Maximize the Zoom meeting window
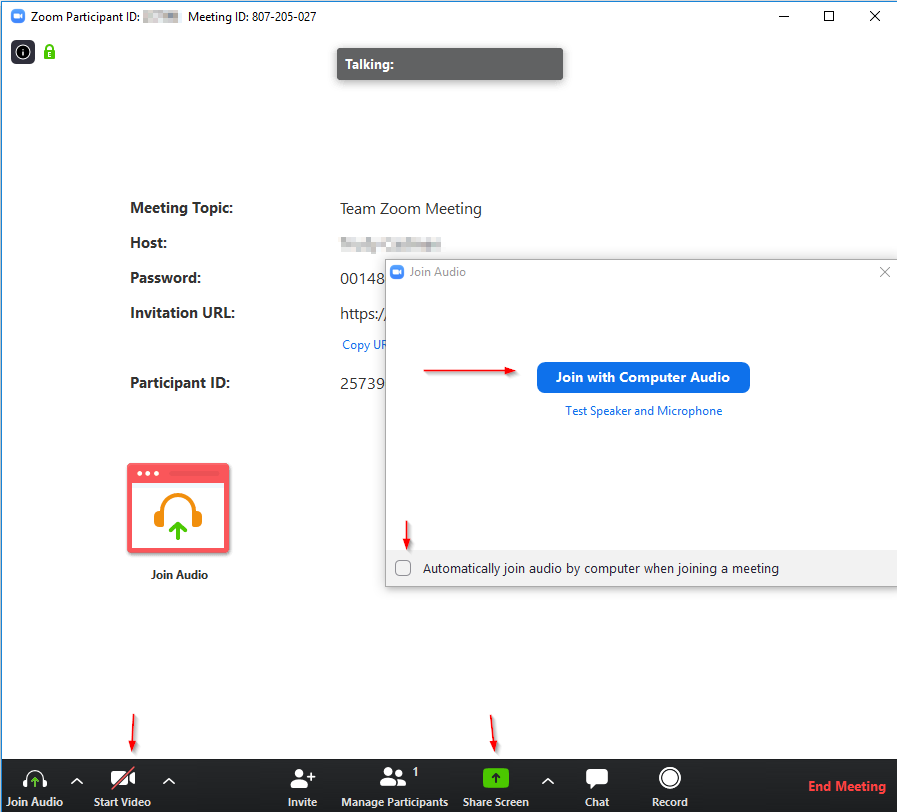 coord(829,17)
